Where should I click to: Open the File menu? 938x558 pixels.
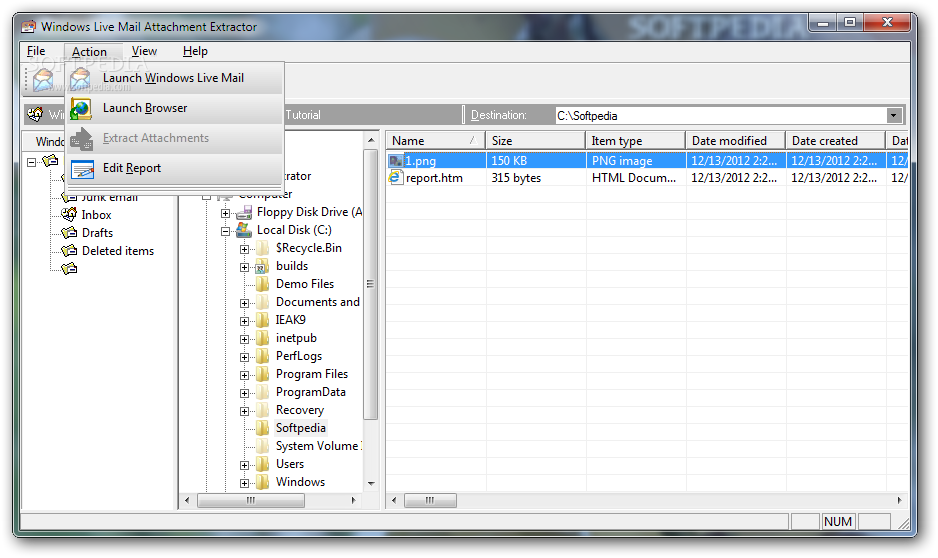(x=36, y=51)
